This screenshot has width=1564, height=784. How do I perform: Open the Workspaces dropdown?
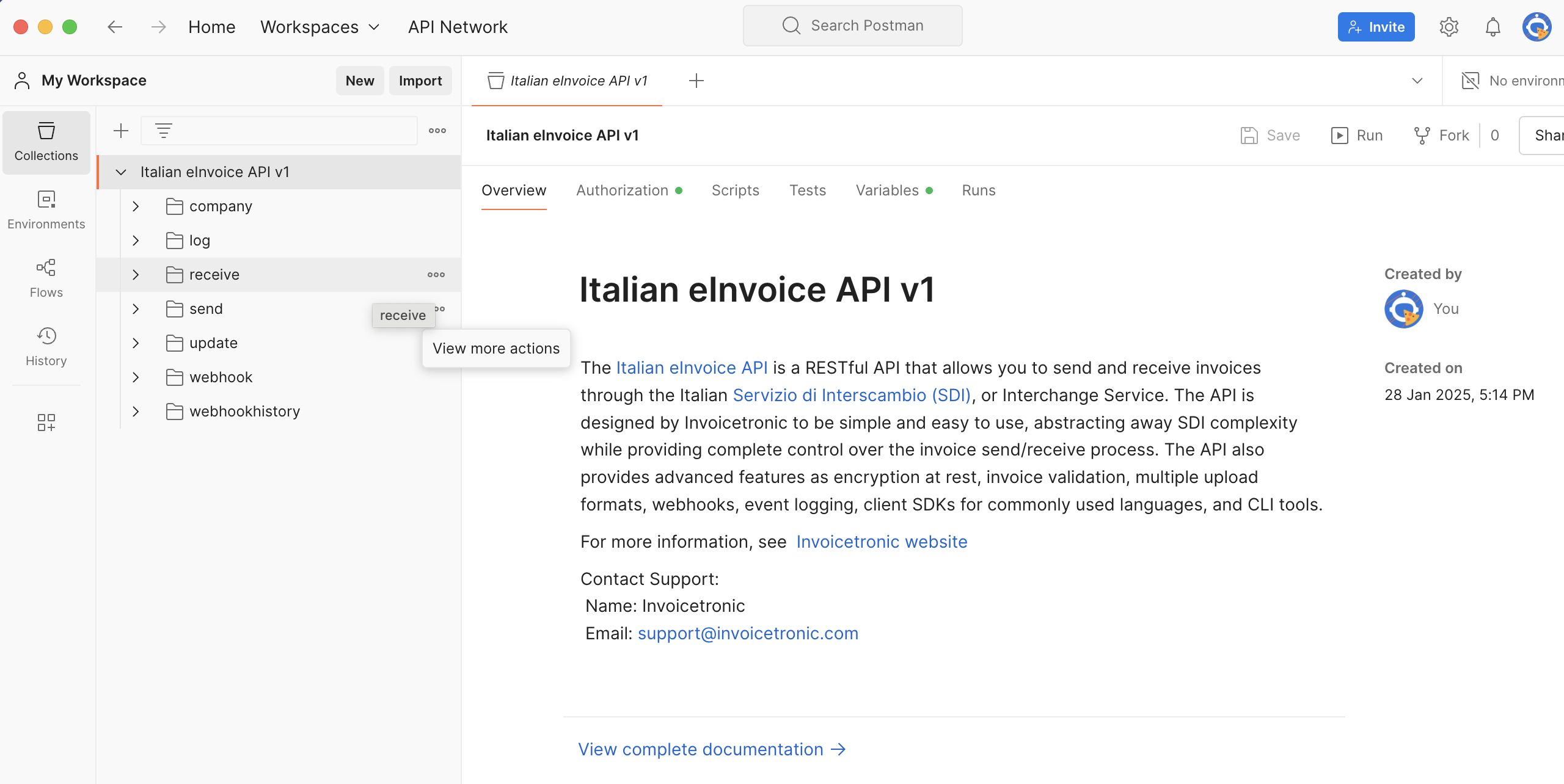coord(320,27)
